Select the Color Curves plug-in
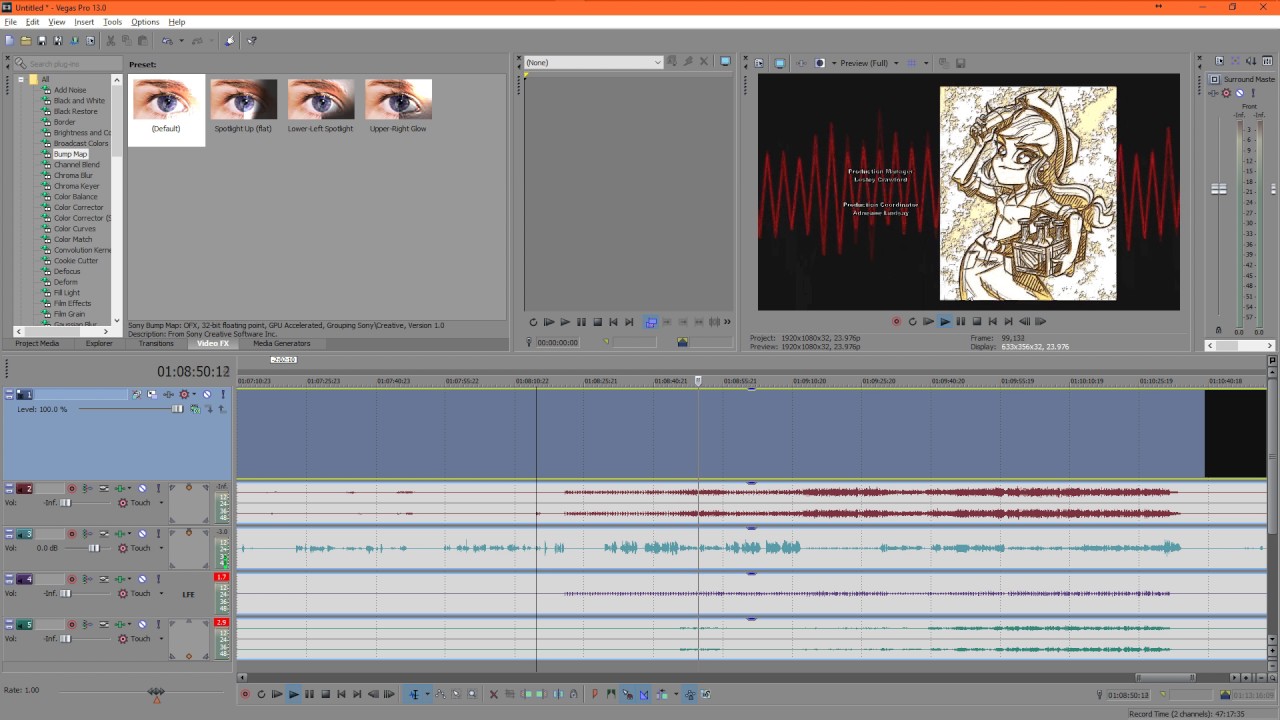The height and width of the screenshot is (720, 1280). [x=74, y=229]
